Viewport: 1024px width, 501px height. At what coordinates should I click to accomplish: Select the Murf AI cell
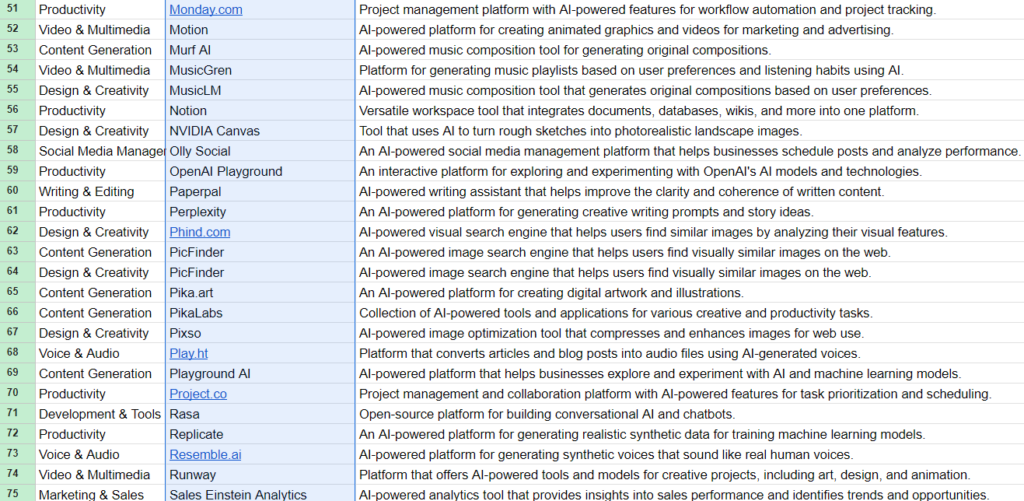click(261, 50)
